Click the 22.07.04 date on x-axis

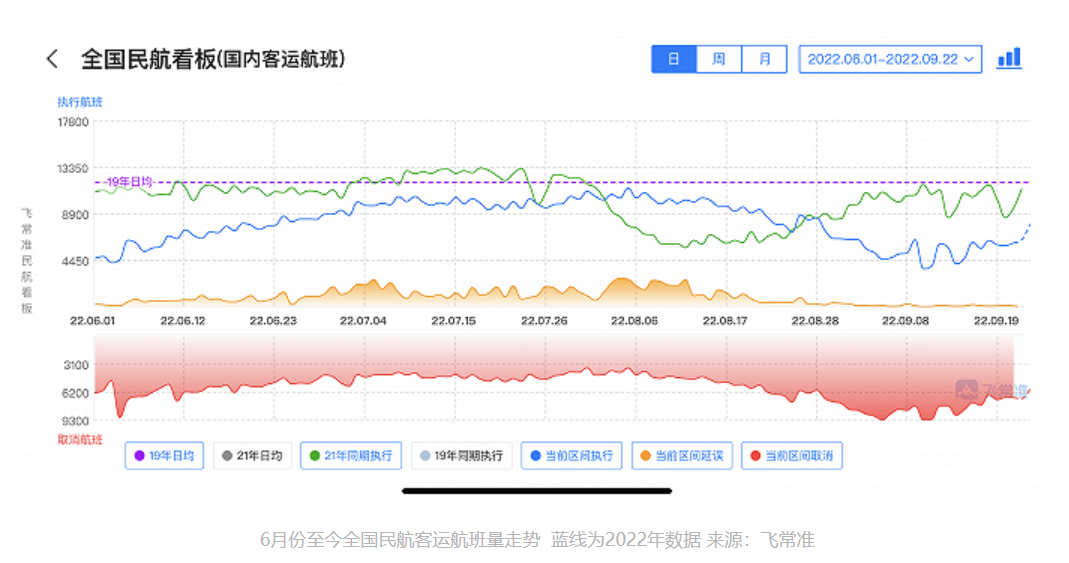tap(363, 321)
